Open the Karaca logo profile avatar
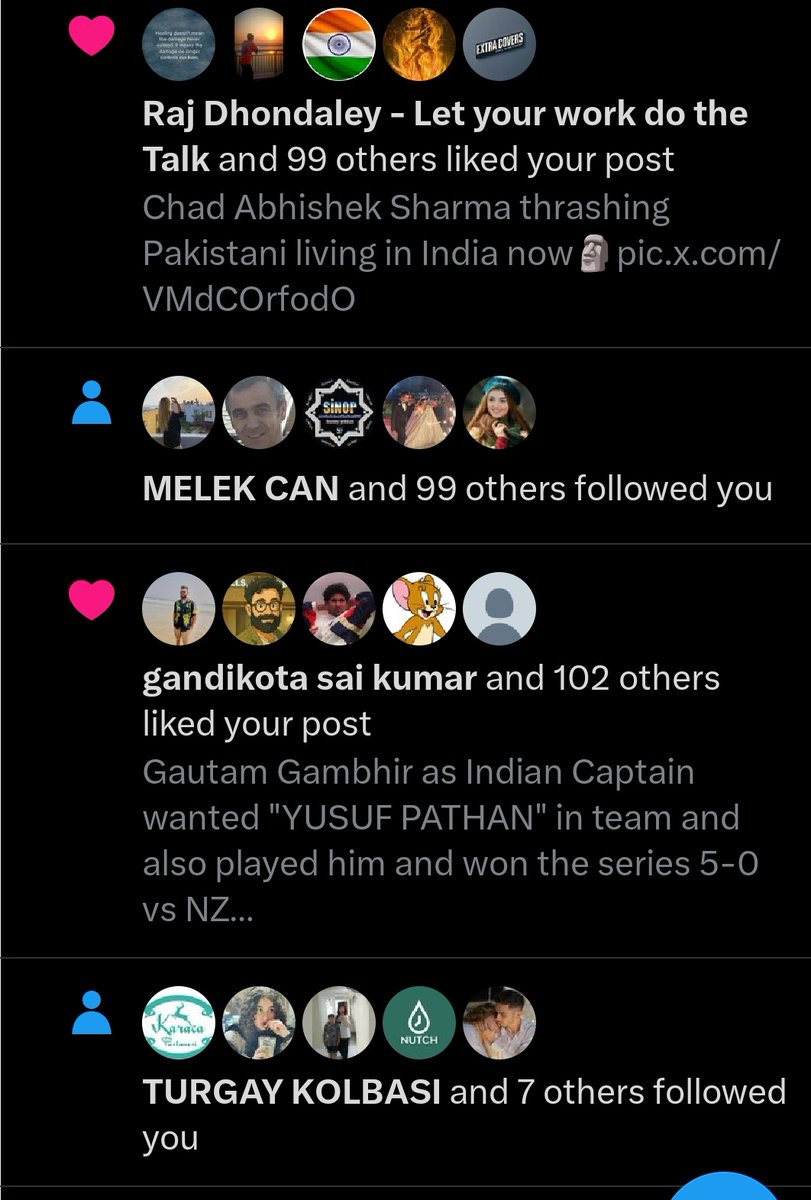Screen dimensions: 811x1200 [x=179, y=1022]
